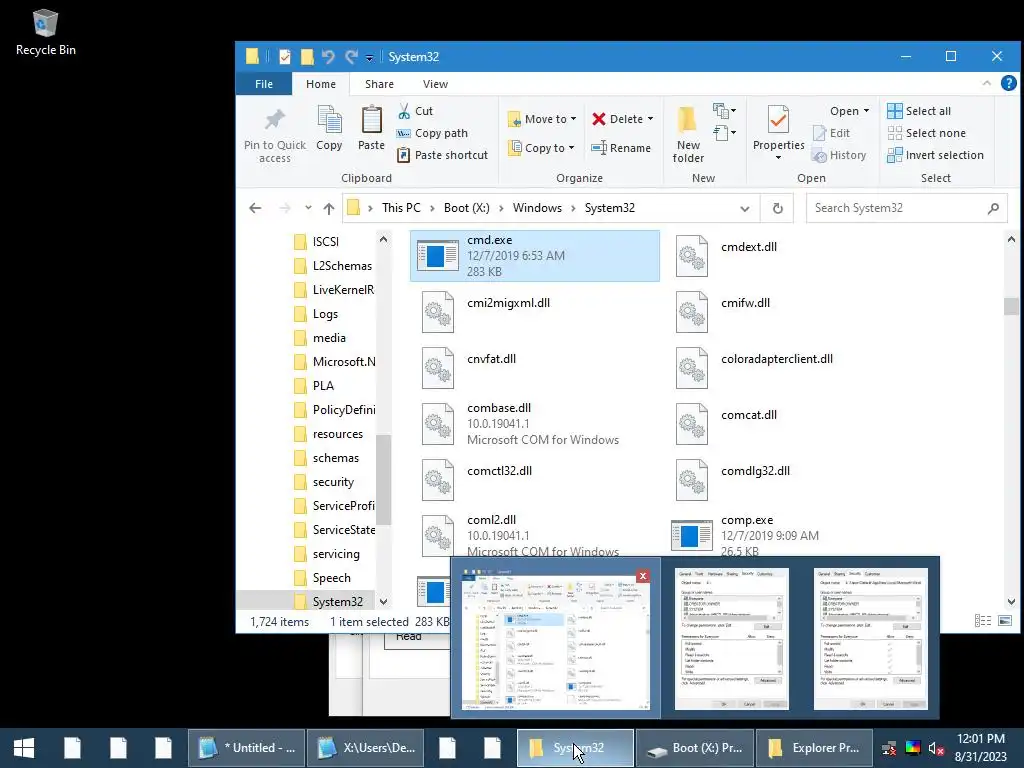The image size is (1024, 768).
Task: Close the System32 taskbar preview thumbnail
Action: (643, 575)
